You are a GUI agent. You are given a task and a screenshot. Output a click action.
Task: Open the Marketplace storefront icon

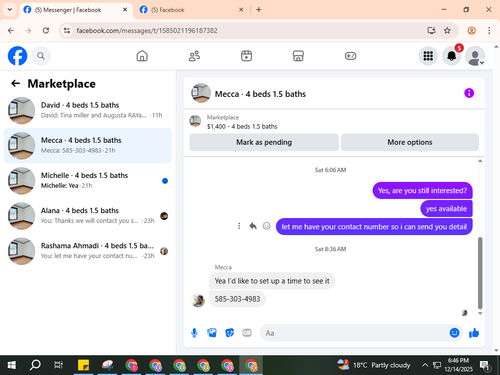point(298,56)
